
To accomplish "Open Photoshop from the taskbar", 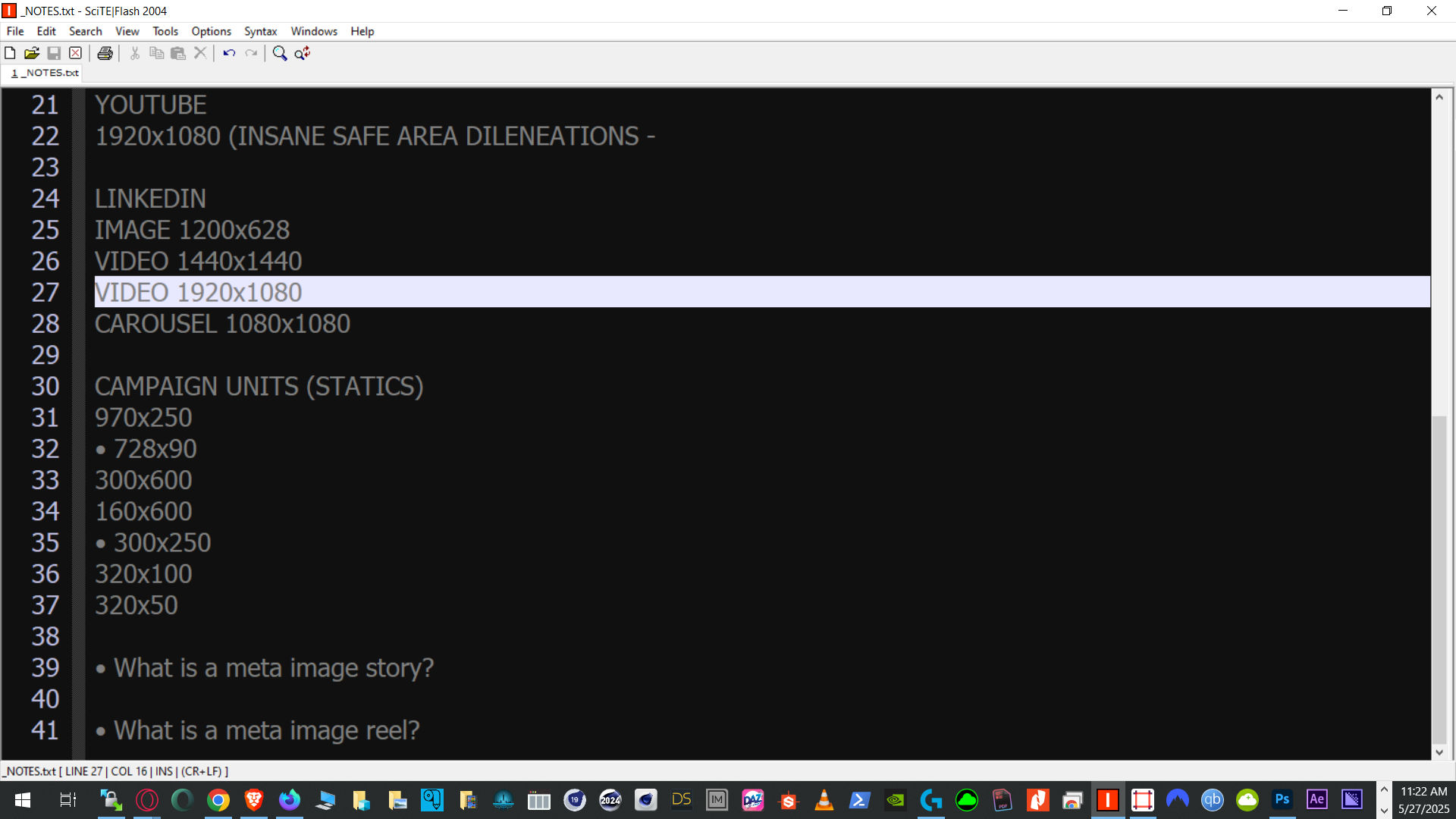I will pyautogui.click(x=1282, y=800).
